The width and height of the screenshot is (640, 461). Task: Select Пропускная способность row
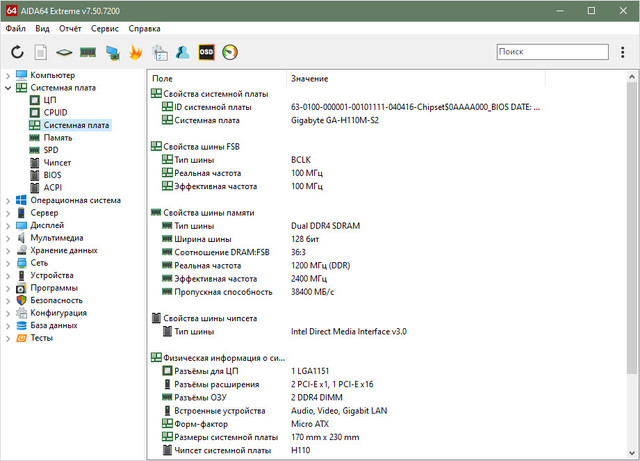coord(248,292)
